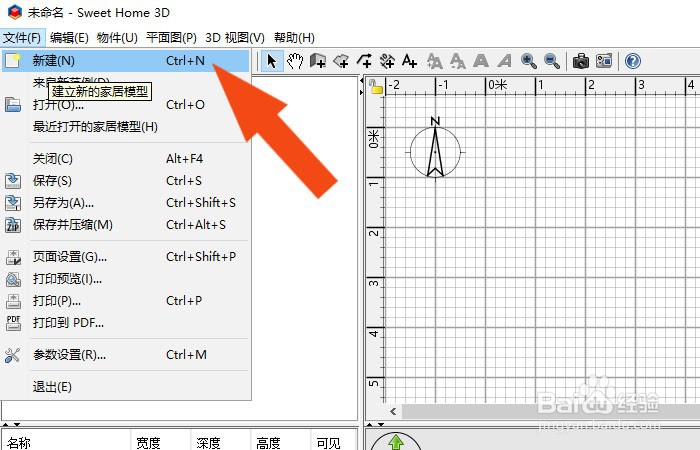The height and width of the screenshot is (450, 700).
Task: Expand 最近打开的家居模型(H) submenu
Action: pos(125,127)
